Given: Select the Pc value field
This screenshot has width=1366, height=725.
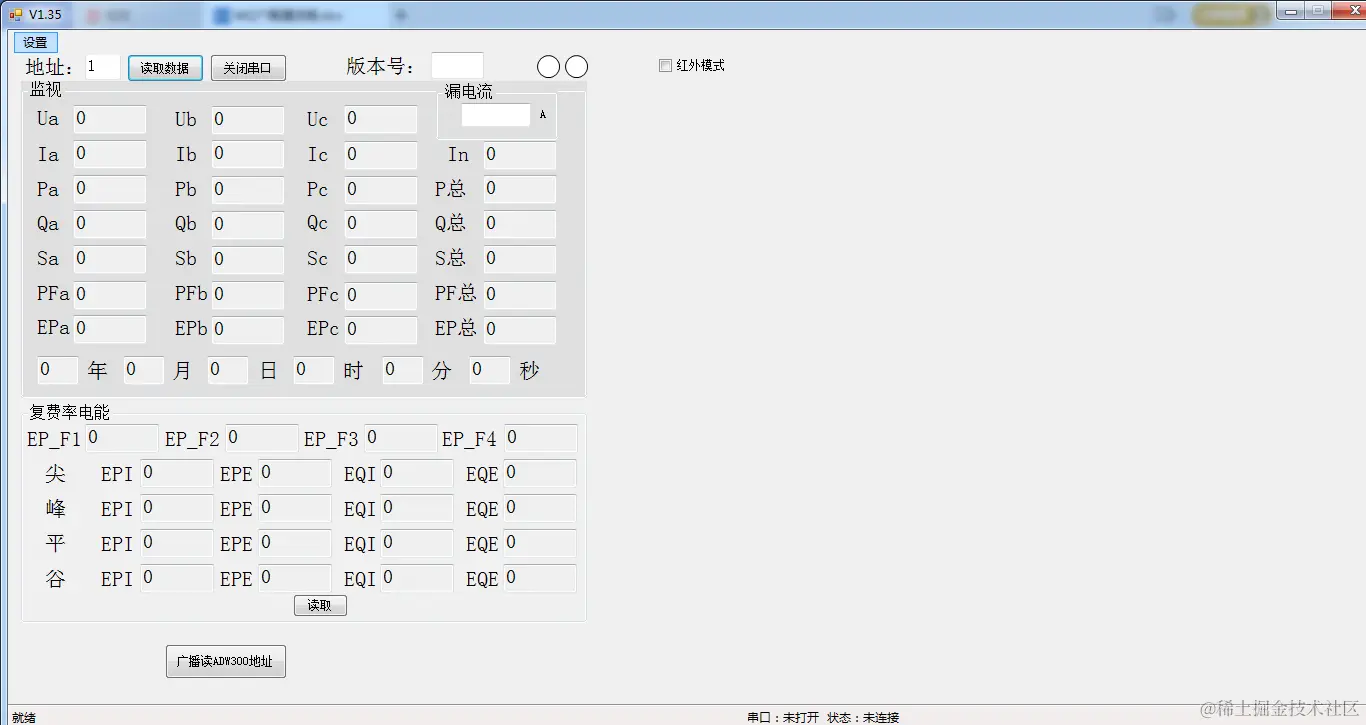Looking at the screenshot, I should [381, 190].
